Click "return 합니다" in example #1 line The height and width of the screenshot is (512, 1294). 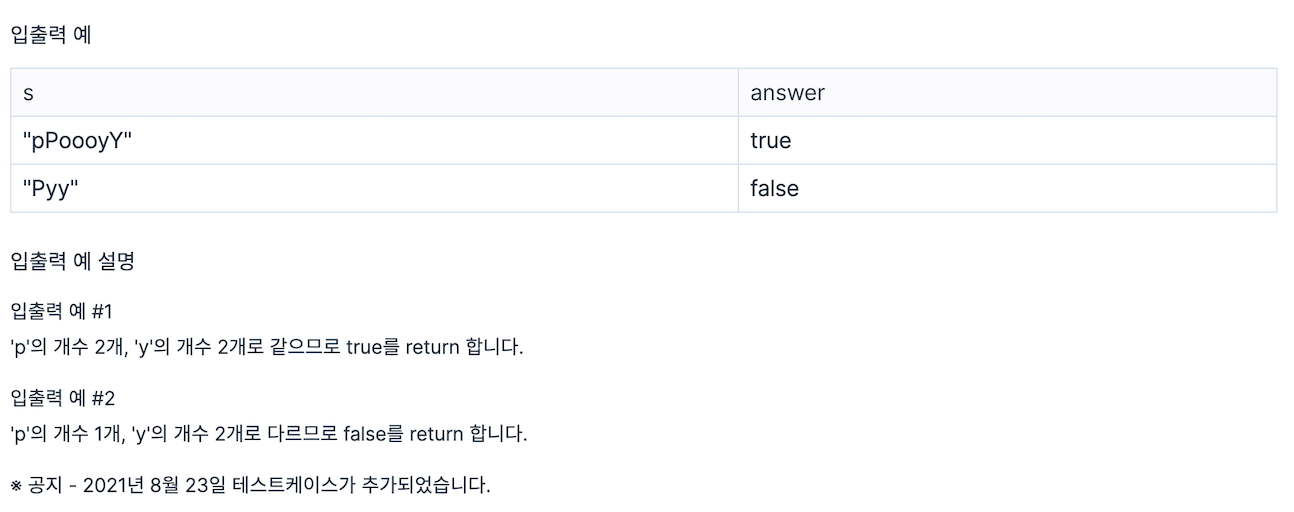click(x=464, y=347)
